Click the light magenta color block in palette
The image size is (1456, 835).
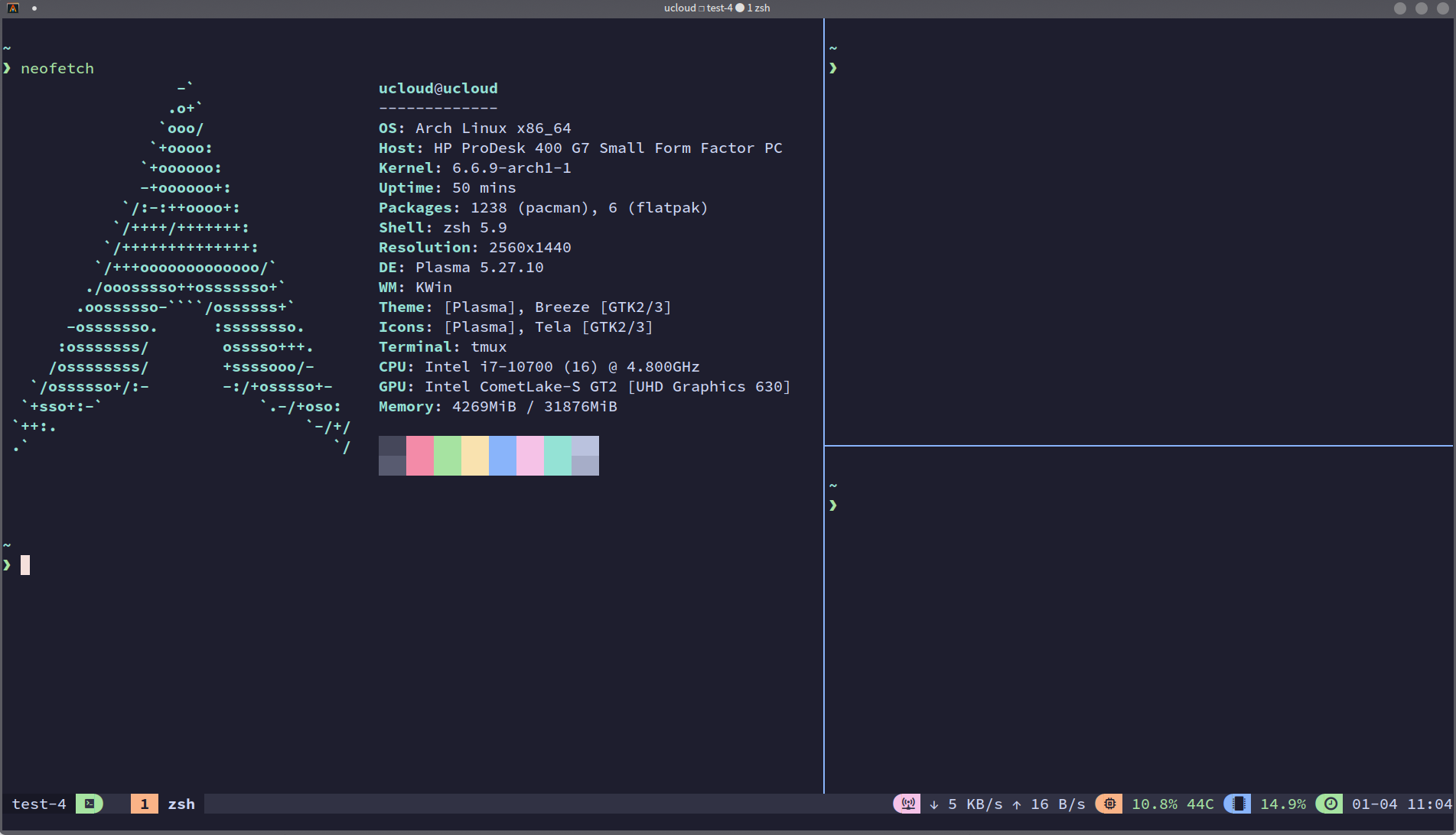(x=530, y=456)
